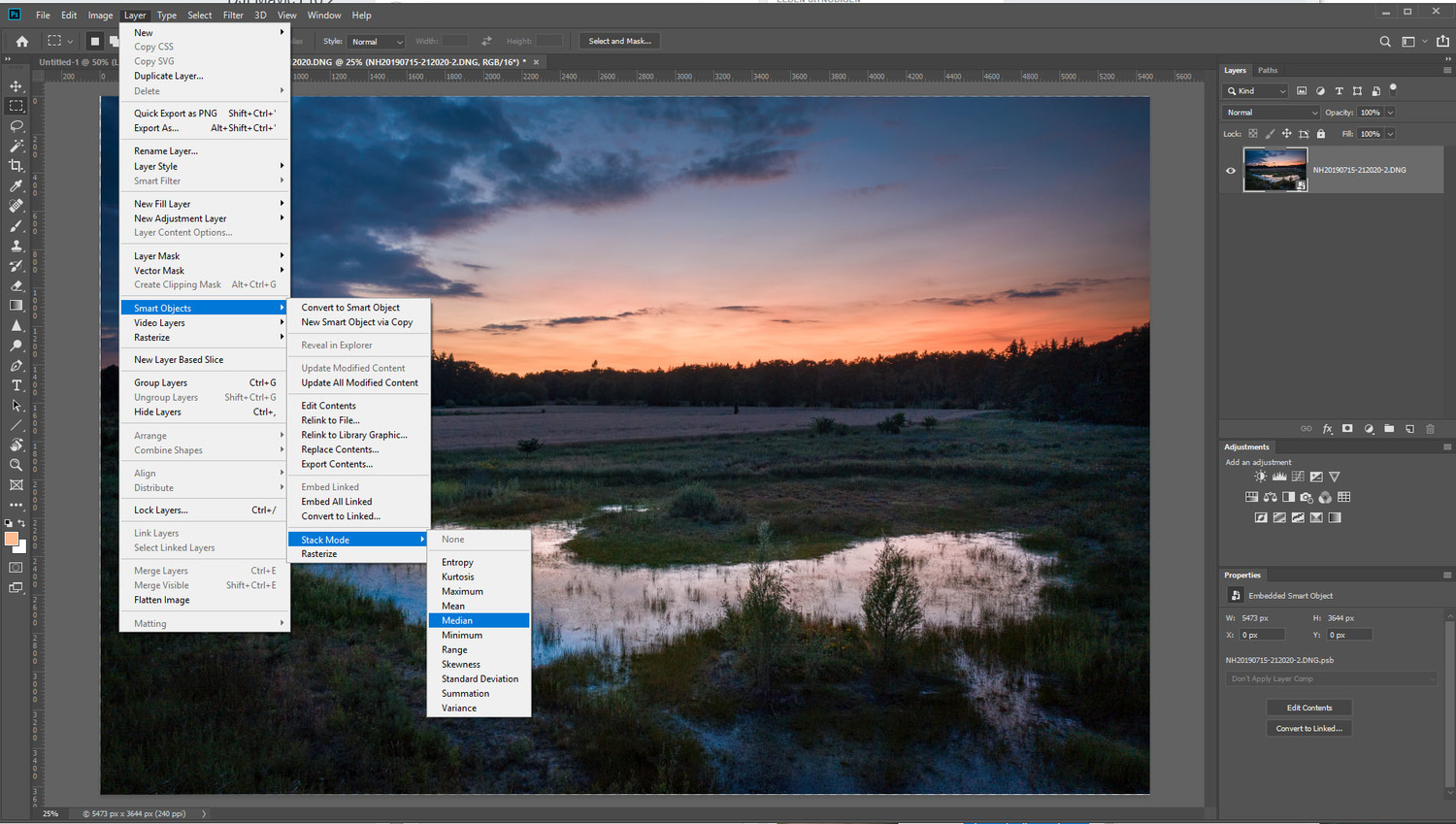Add a Brightness/Contrast adjustment
This screenshot has width=1456, height=824.
[1260, 477]
